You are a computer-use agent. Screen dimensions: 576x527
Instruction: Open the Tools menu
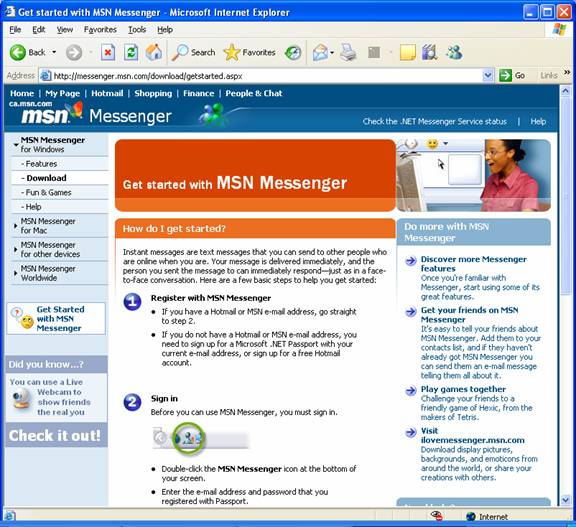[x=137, y=30]
